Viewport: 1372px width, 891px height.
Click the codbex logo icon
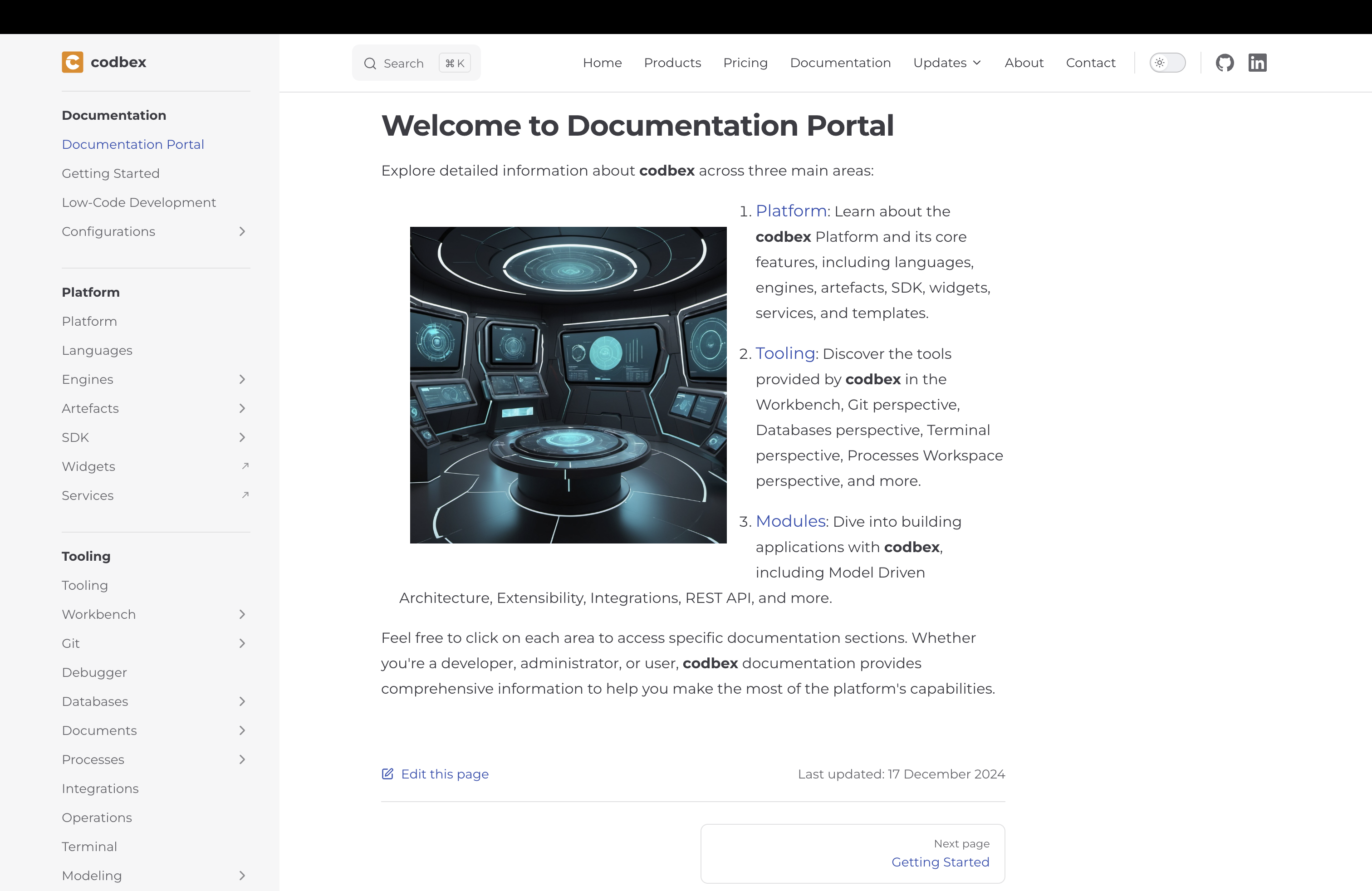[72, 62]
